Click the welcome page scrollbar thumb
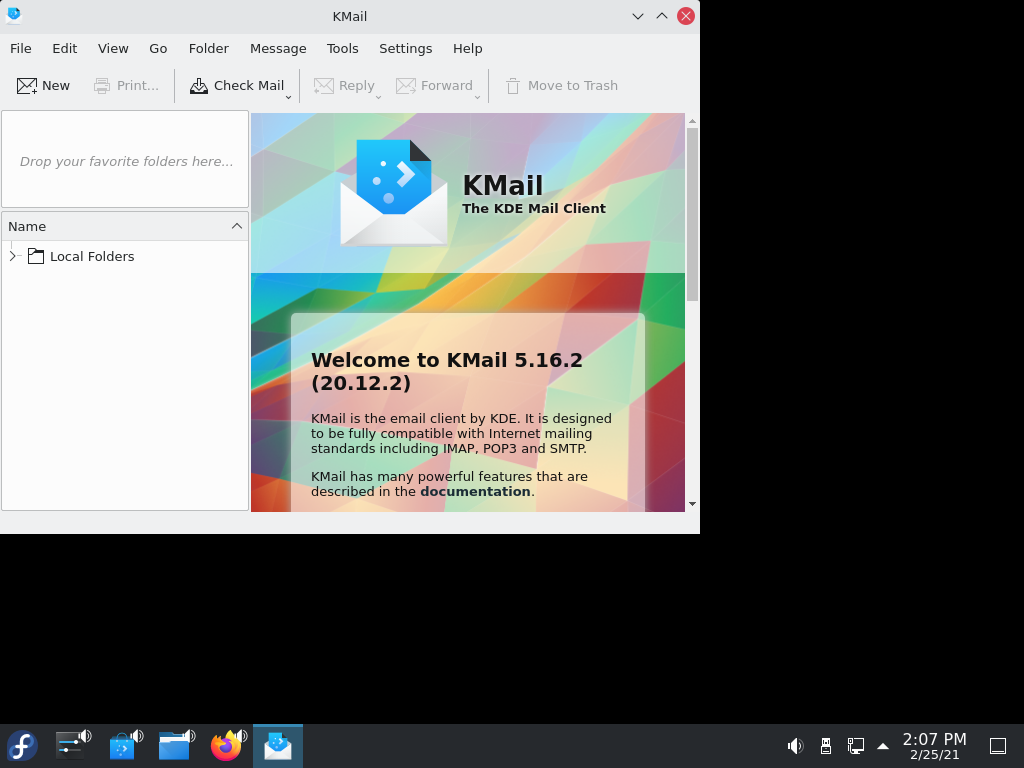Image resolution: width=1024 pixels, height=768 pixels. (x=692, y=214)
